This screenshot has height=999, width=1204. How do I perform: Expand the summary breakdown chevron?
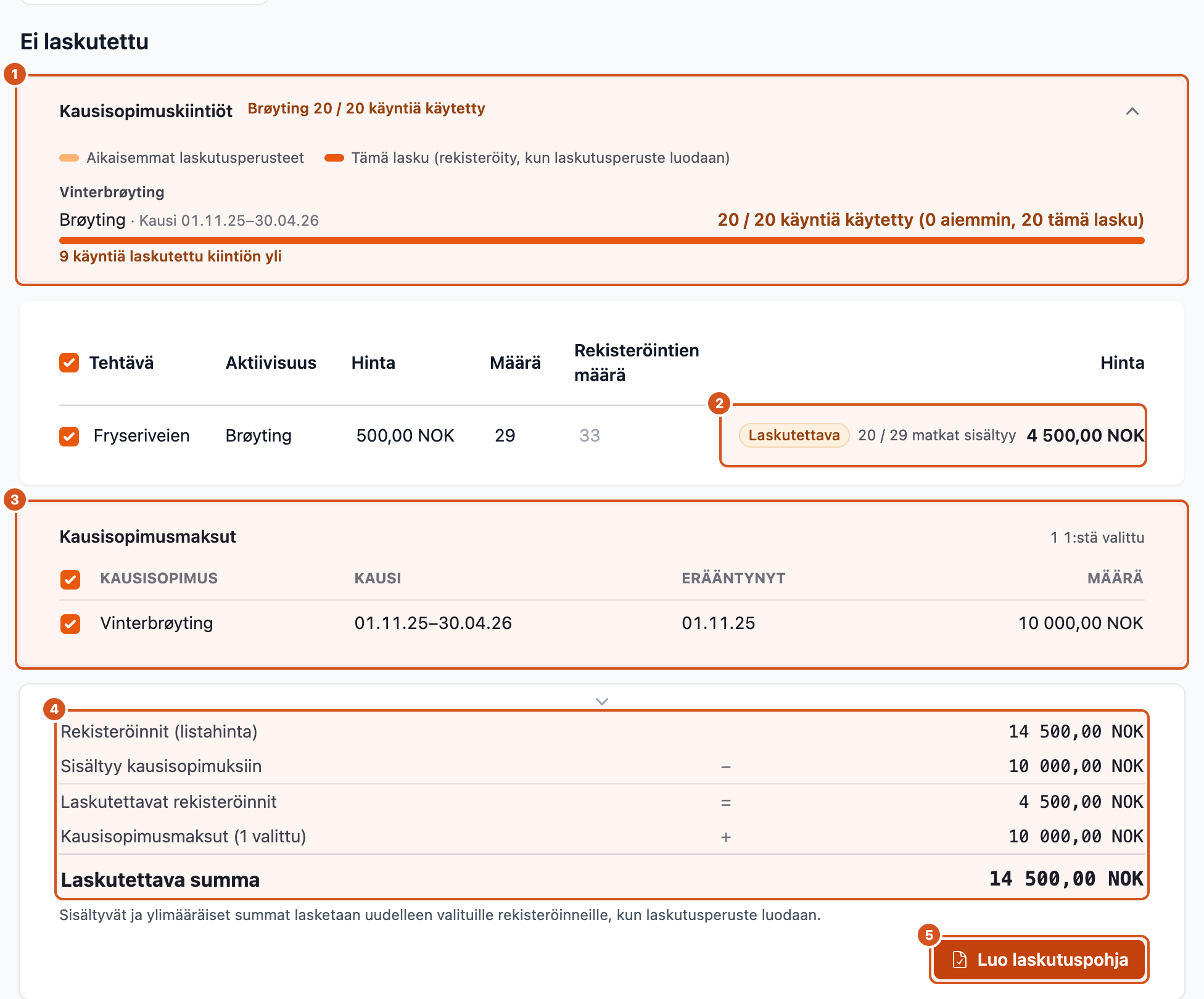(602, 701)
